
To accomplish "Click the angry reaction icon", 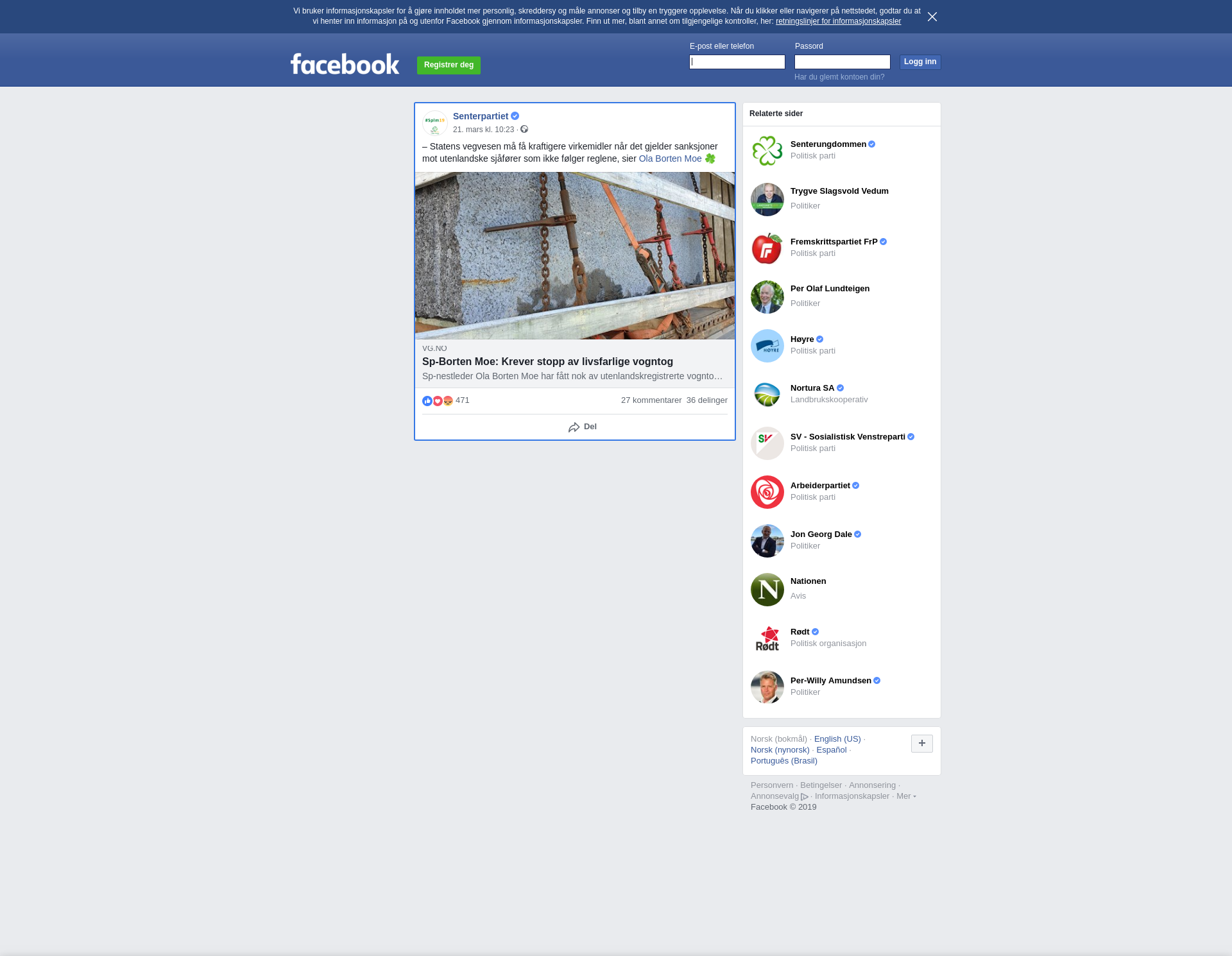I will (448, 401).
